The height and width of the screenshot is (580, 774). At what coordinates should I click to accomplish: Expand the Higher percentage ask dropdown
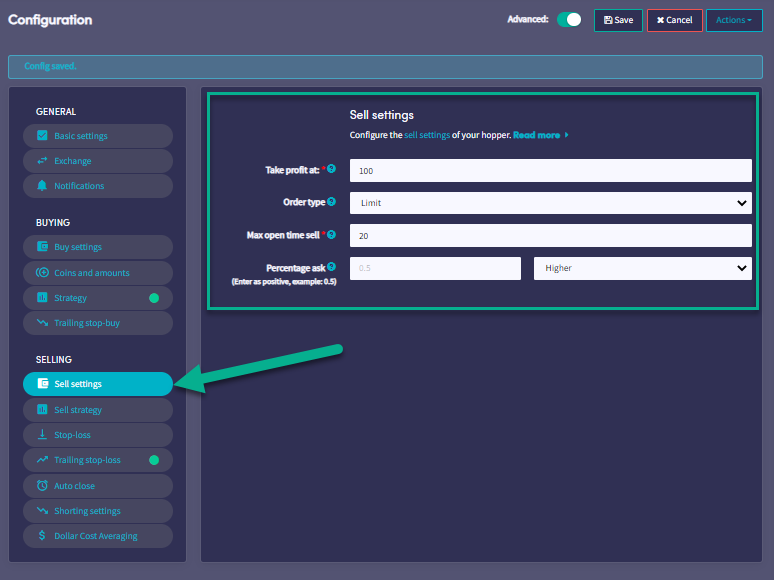642,268
